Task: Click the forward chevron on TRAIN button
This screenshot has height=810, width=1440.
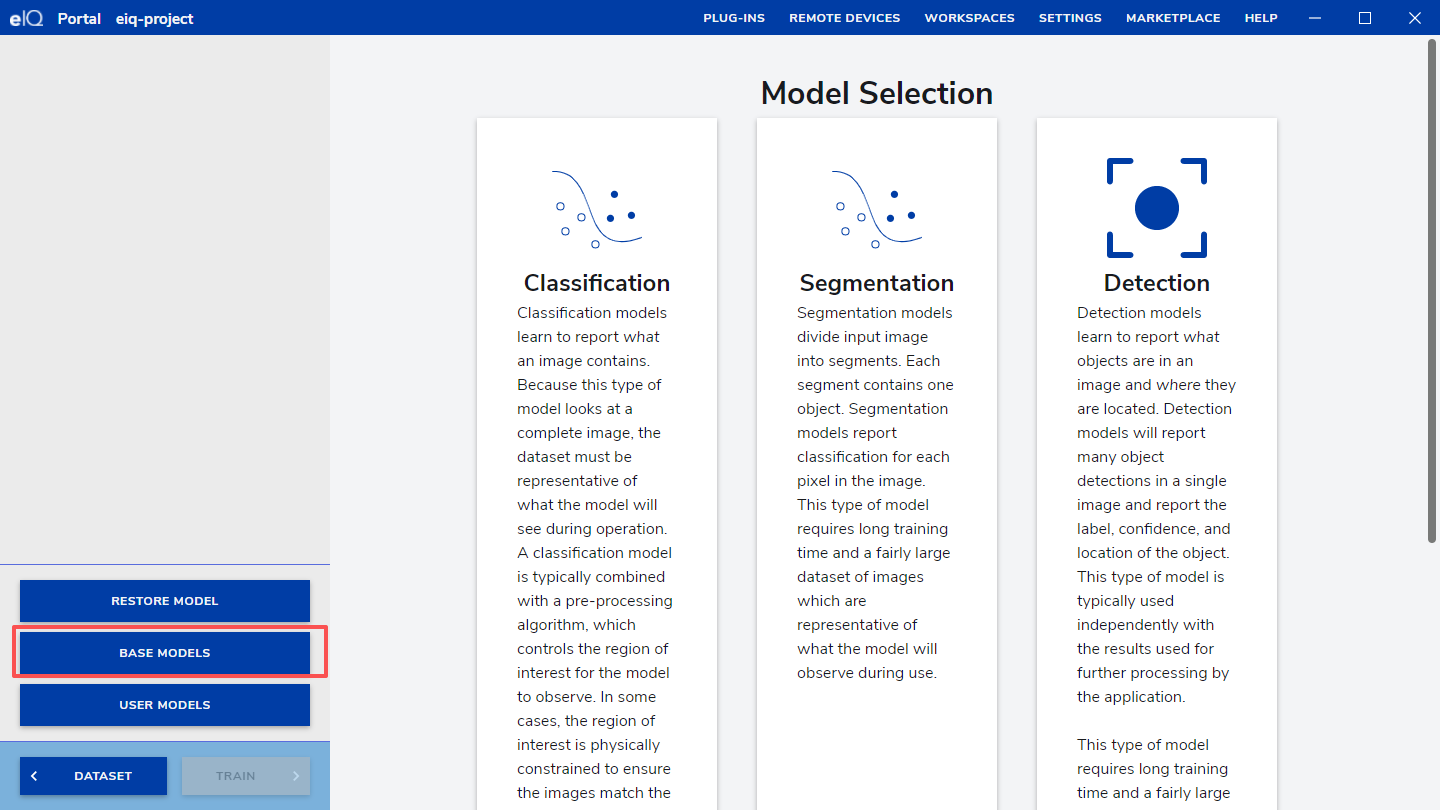Action: coord(297,776)
